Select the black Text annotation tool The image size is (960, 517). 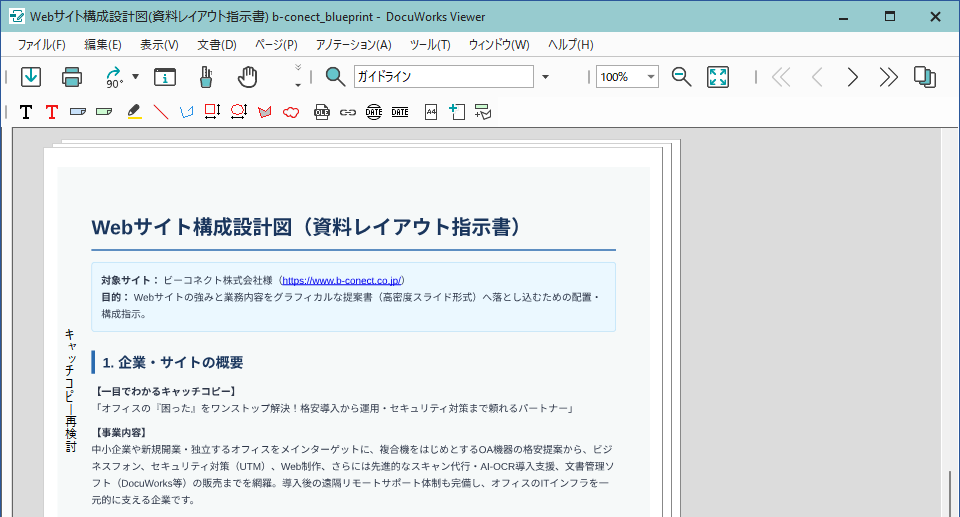pyautogui.click(x=26, y=112)
